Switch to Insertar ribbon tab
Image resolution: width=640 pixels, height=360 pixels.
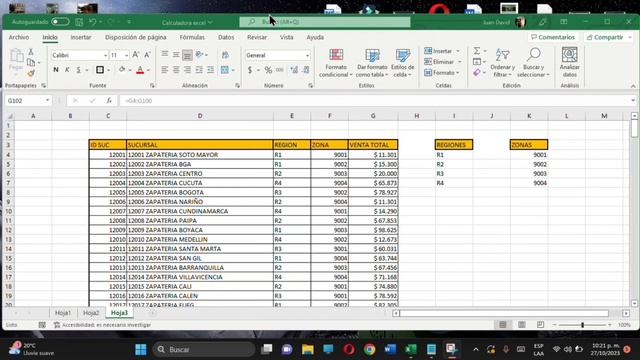coord(81,37)
